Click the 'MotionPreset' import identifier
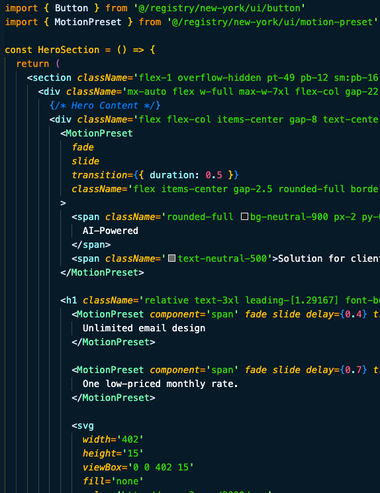 88,22
